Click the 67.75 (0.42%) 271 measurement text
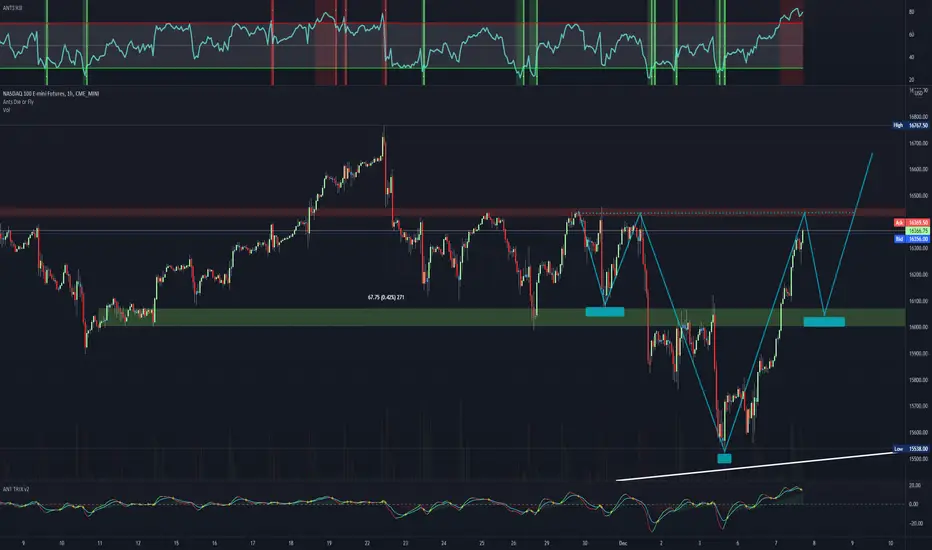The image size is (932, 550). click(x=386, y=297)
